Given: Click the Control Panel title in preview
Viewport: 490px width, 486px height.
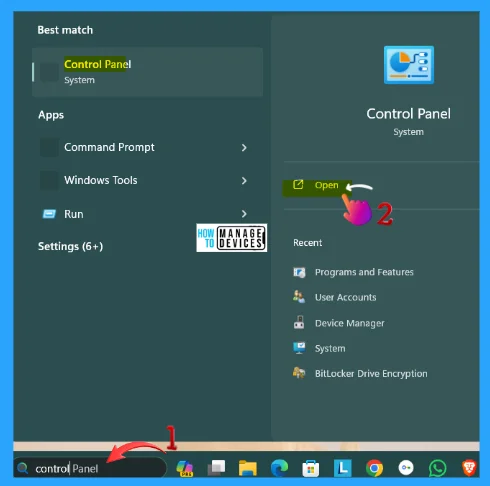Looking at the screenshot, I should tap(408, 114).
